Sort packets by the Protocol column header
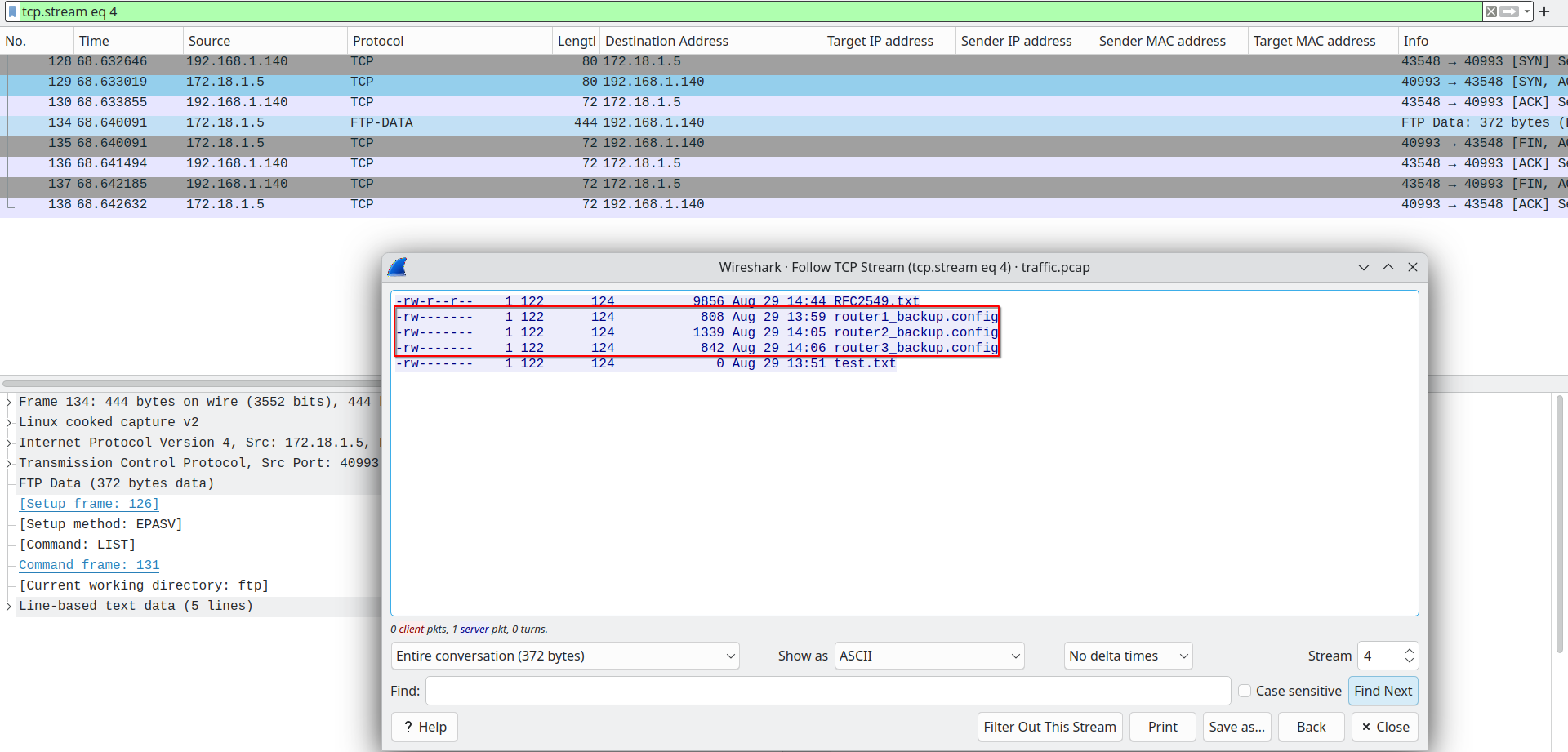The image size is (1568, 752). point(450,41)
